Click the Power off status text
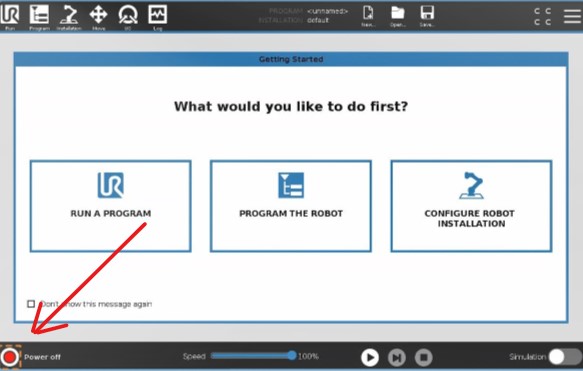The image size is (583, 371). point(42,357)
